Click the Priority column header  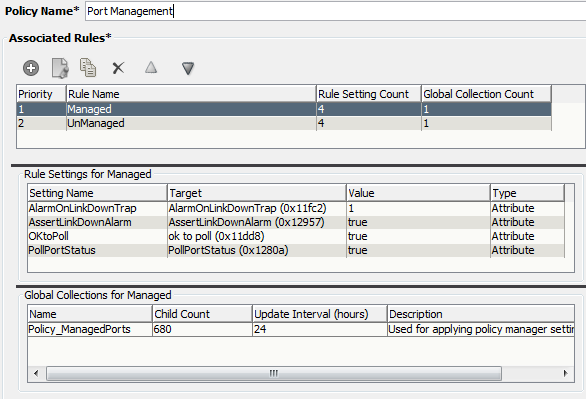[x=41, y=94]
